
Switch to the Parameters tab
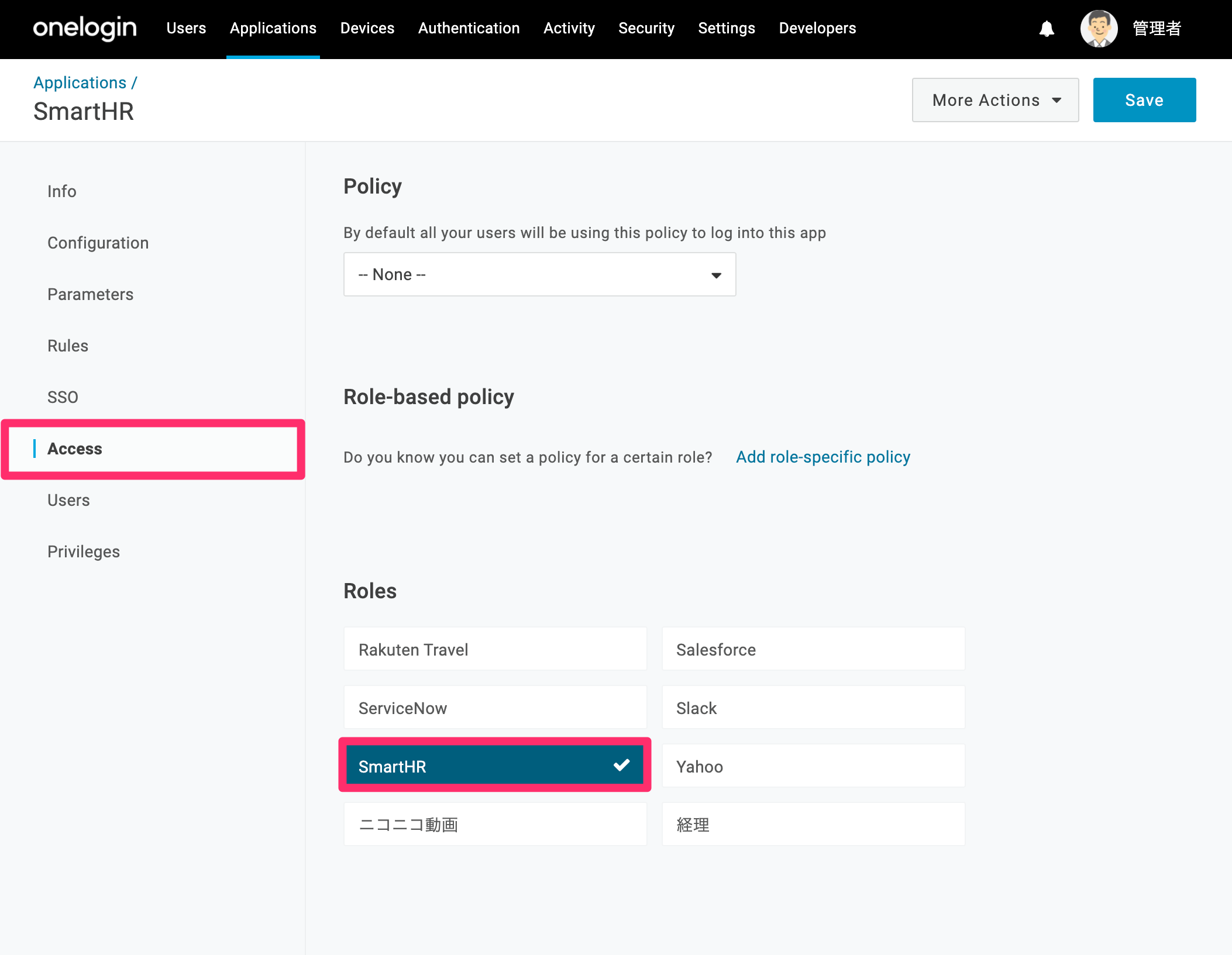click(x=91, y=294)
